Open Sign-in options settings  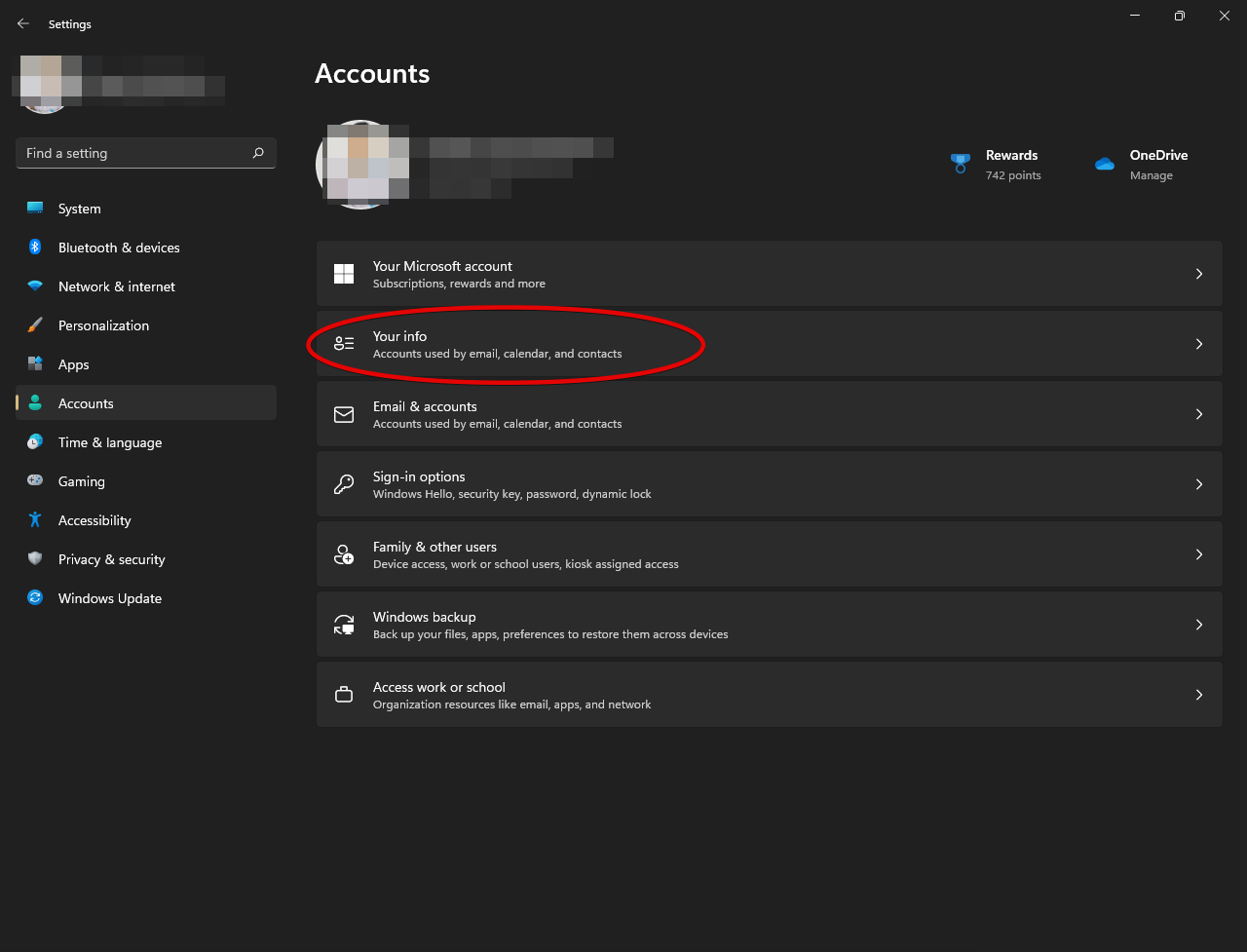click(770, 484)
